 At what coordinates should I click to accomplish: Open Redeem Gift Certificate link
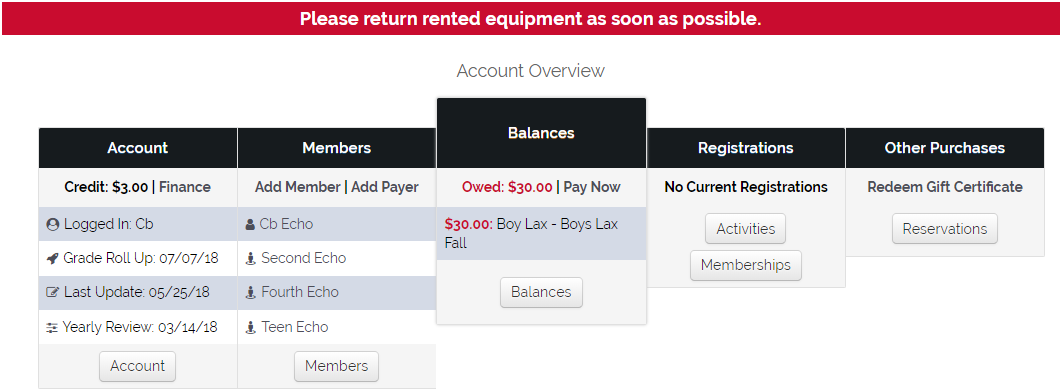(x=945, y=187)
